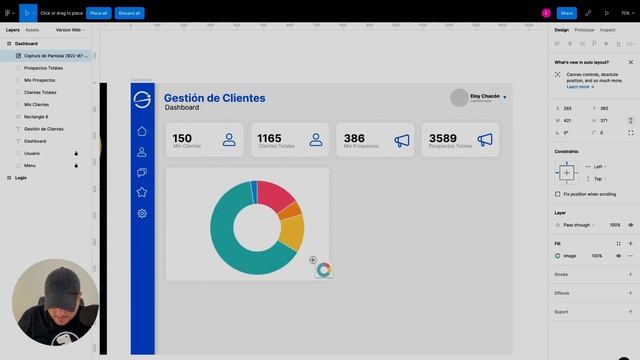Open the Version Web page dropdown
640x360 pixels.
(x=70, y=30)
